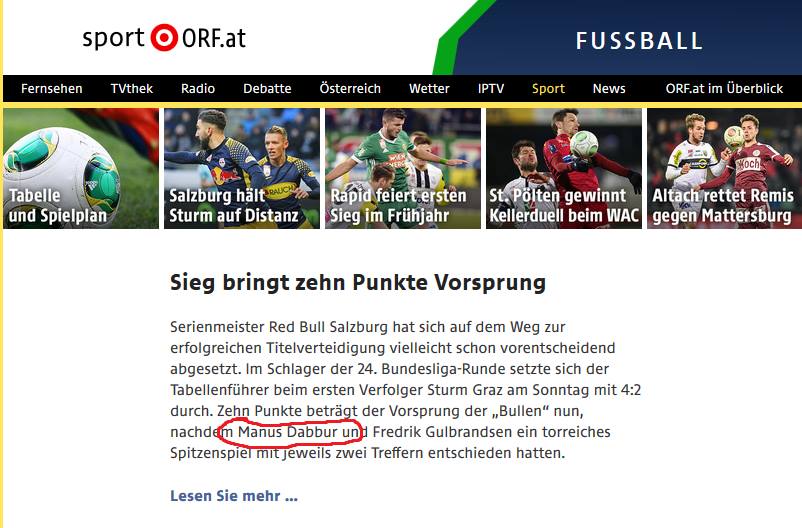Select Radio in the navigation bar

[198, 89]
